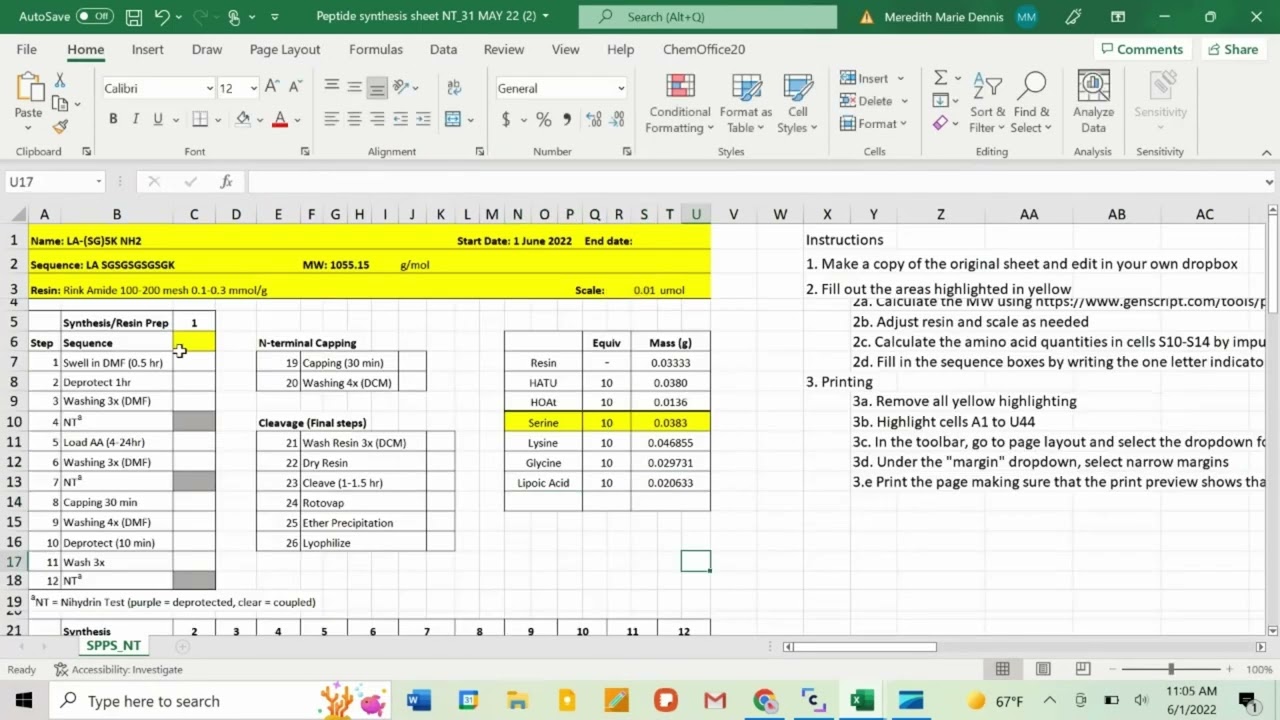
Task: Toggle the AutoSave switch
Action: (x=95, y=17)
